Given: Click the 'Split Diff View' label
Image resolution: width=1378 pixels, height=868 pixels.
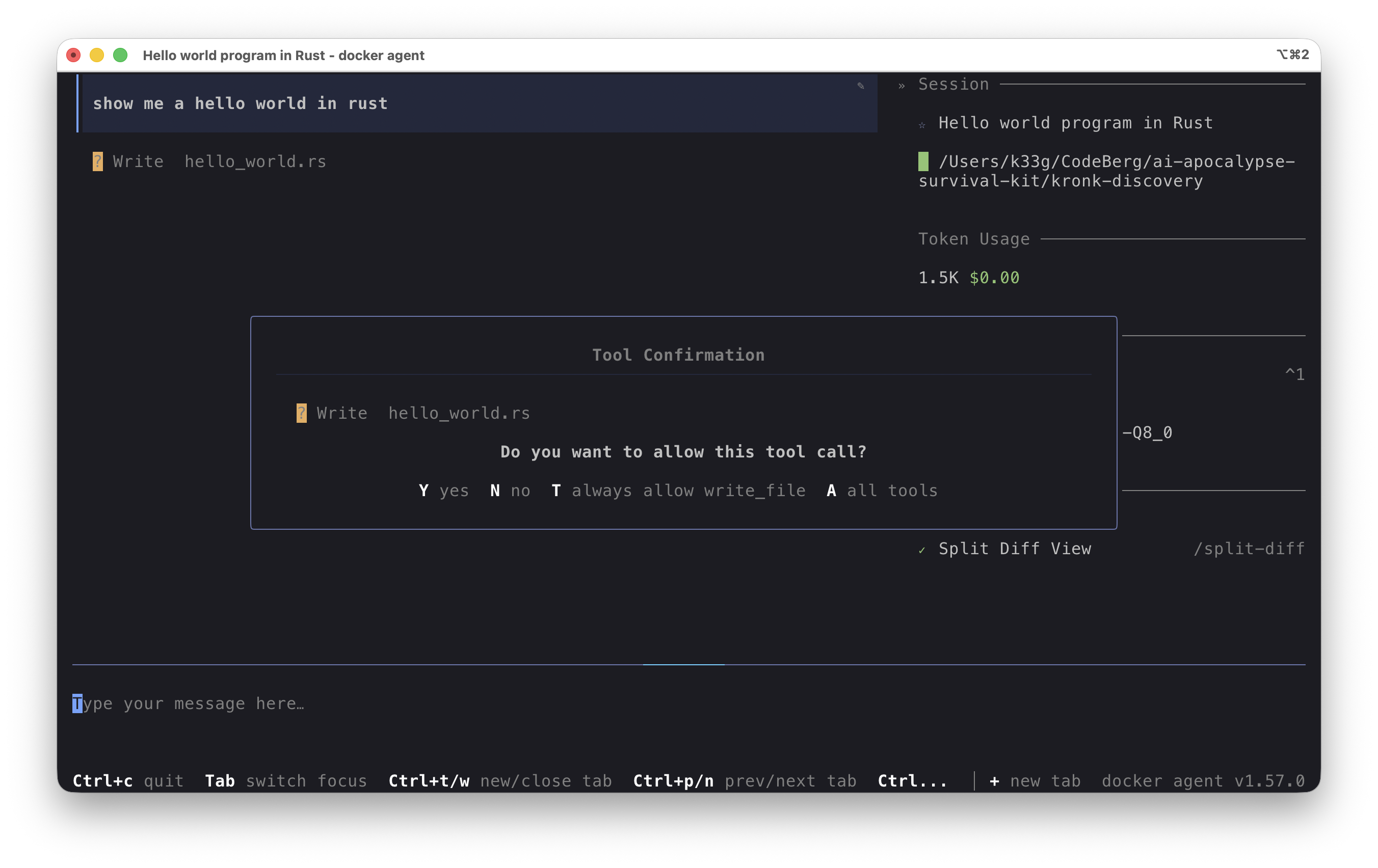Looking at the screenshot, I should [x=1015, y=549].
